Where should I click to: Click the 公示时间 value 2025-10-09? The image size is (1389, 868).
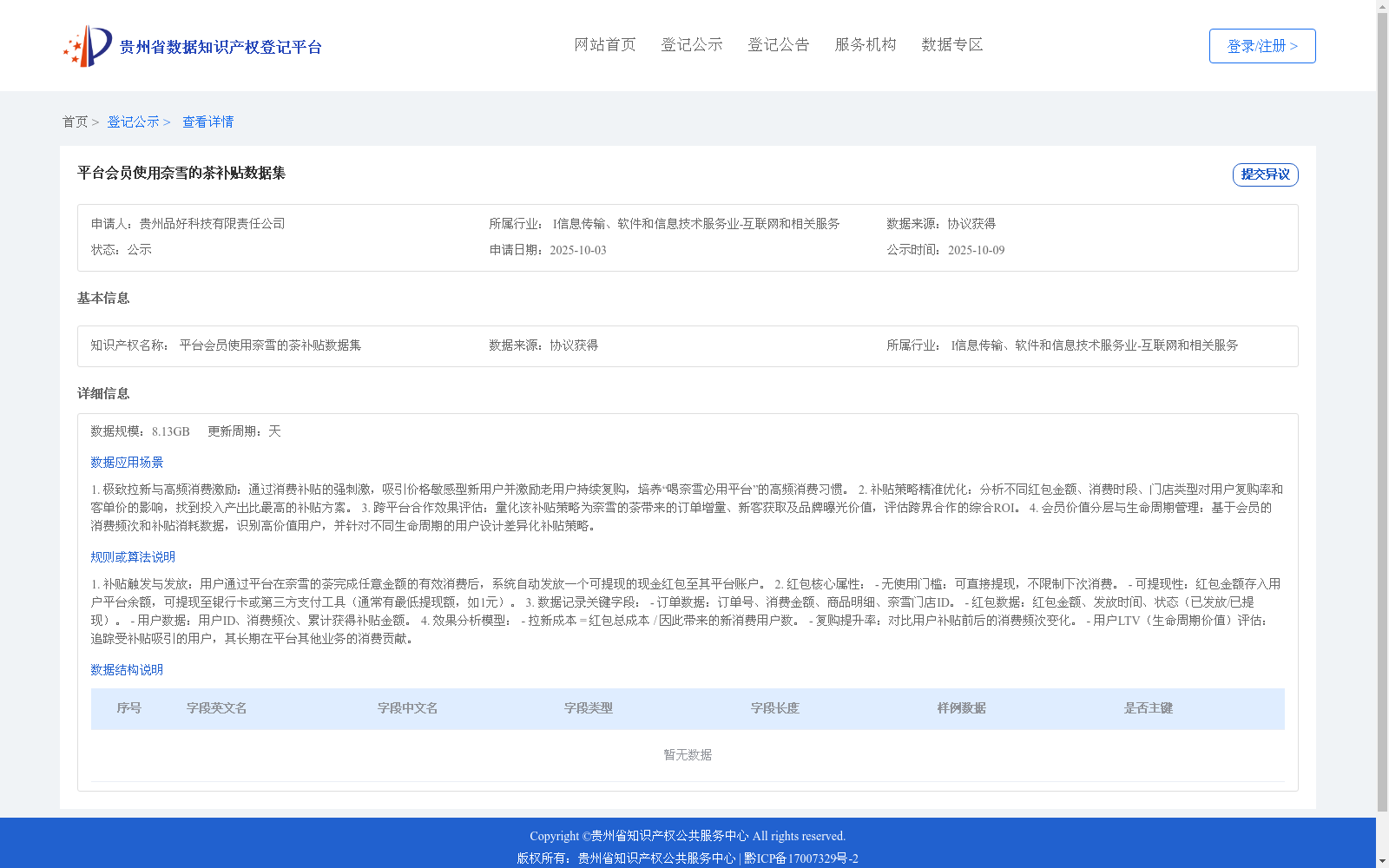(x=977, y=251)
